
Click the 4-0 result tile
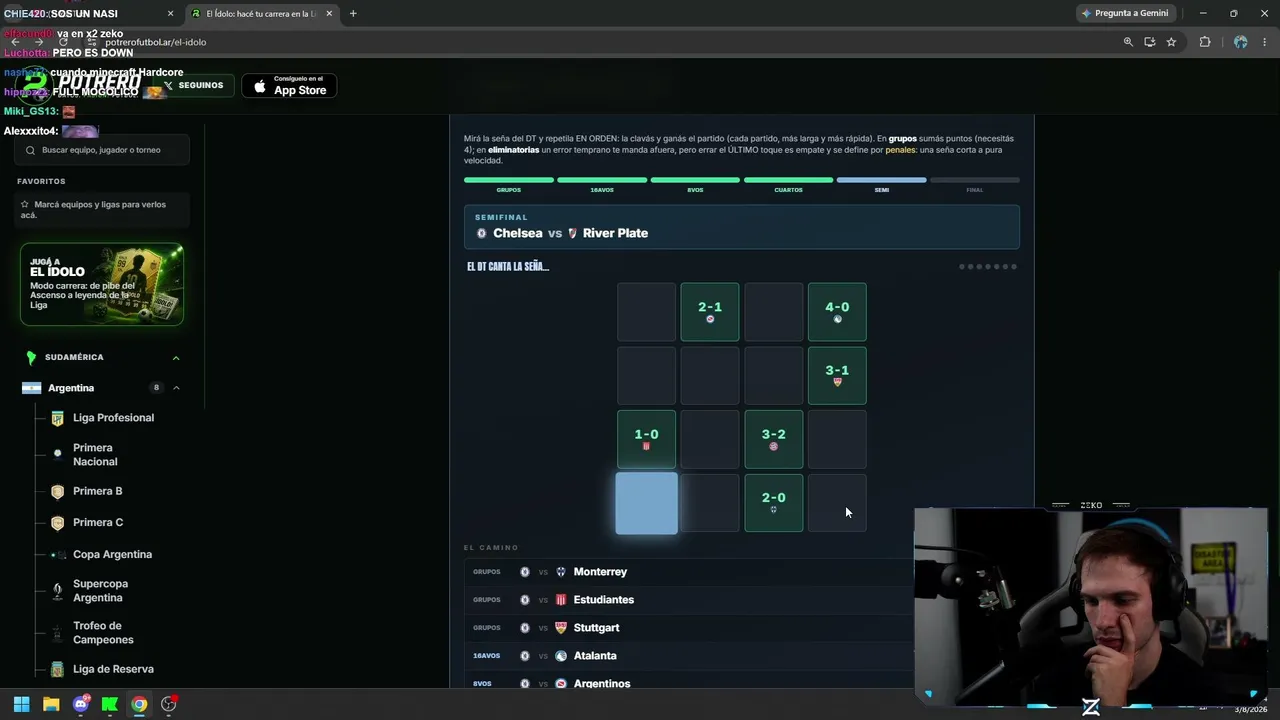pyautogui.click(x=837, y=312)
